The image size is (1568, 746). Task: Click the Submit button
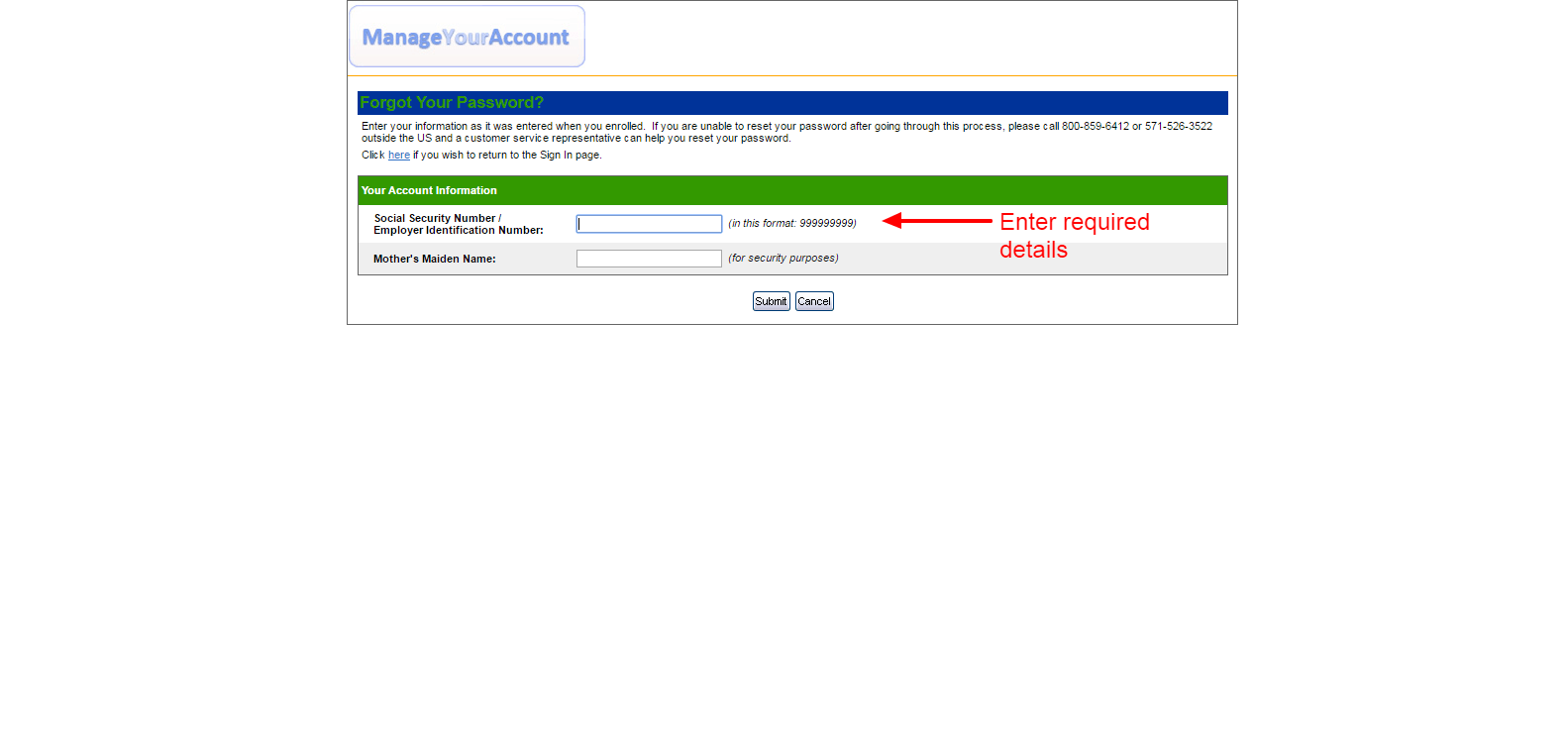click(771, 301)
